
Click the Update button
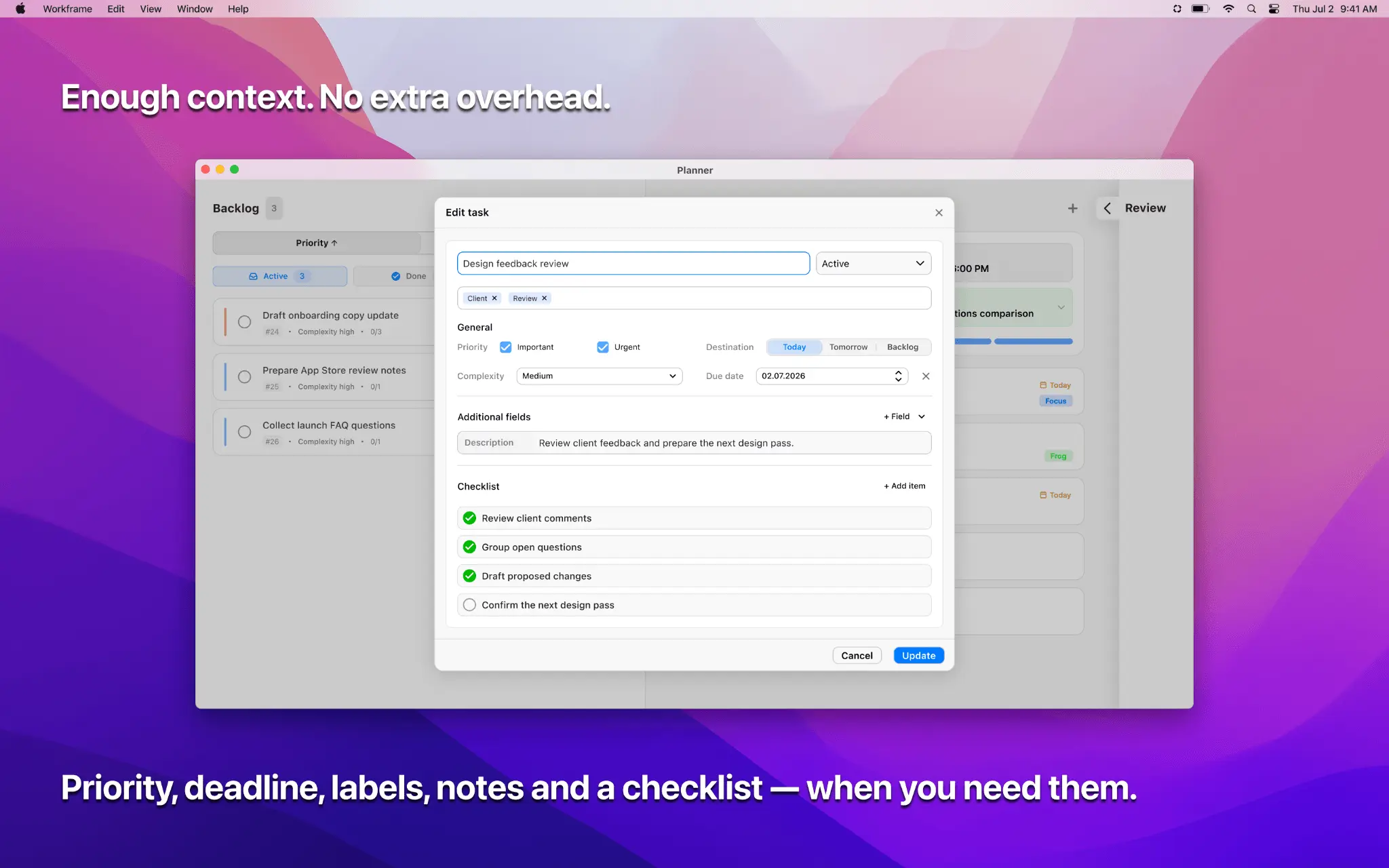click(x=918, y=656)
